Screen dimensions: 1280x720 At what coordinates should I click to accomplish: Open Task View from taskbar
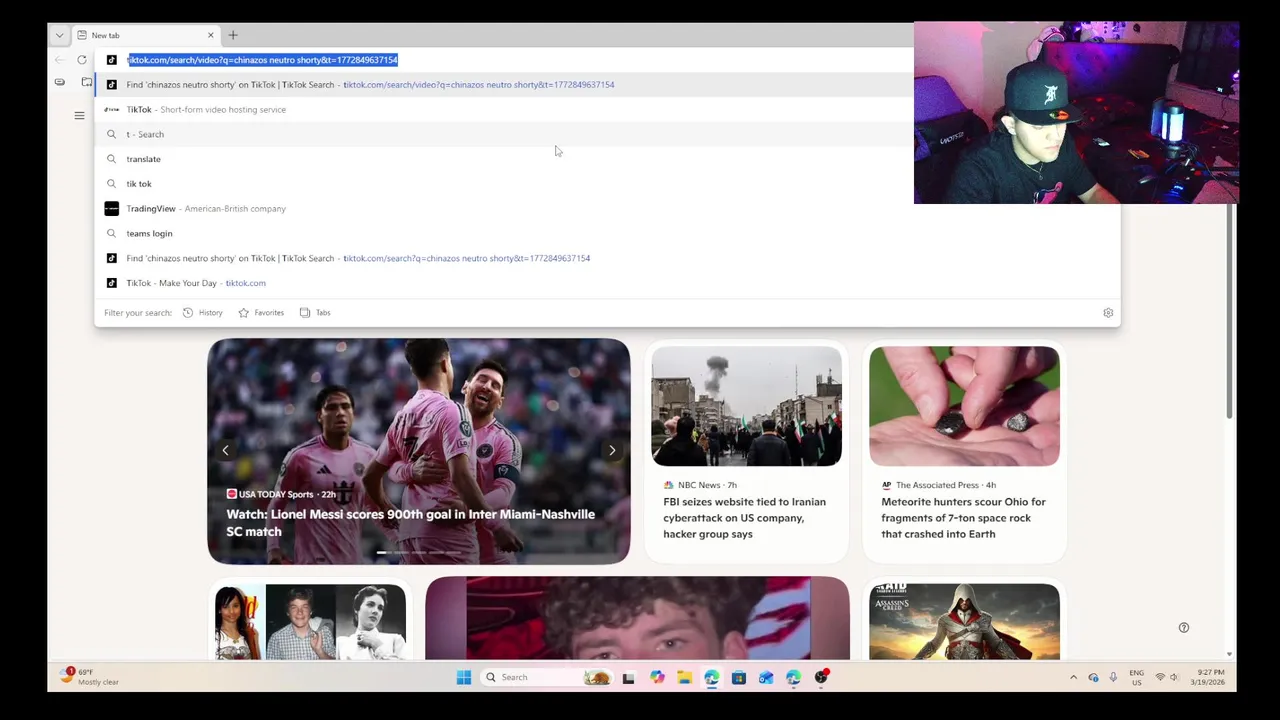(x=628, y=677)
